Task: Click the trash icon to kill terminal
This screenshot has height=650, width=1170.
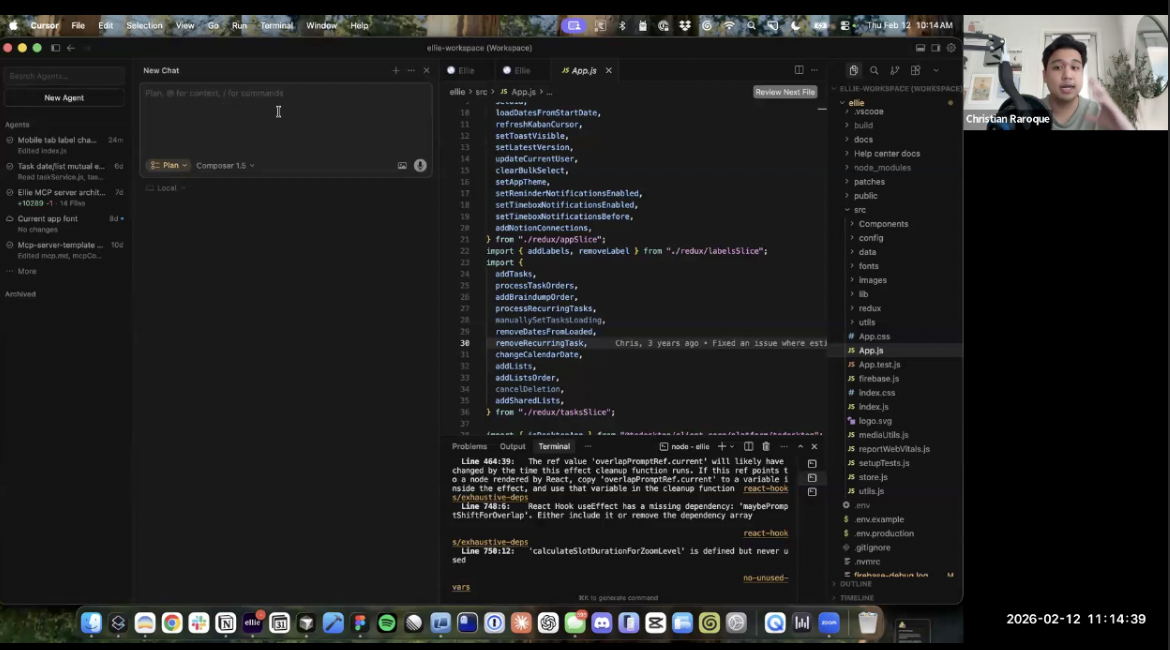Action: pyautogui.click(x=766, y=447)
